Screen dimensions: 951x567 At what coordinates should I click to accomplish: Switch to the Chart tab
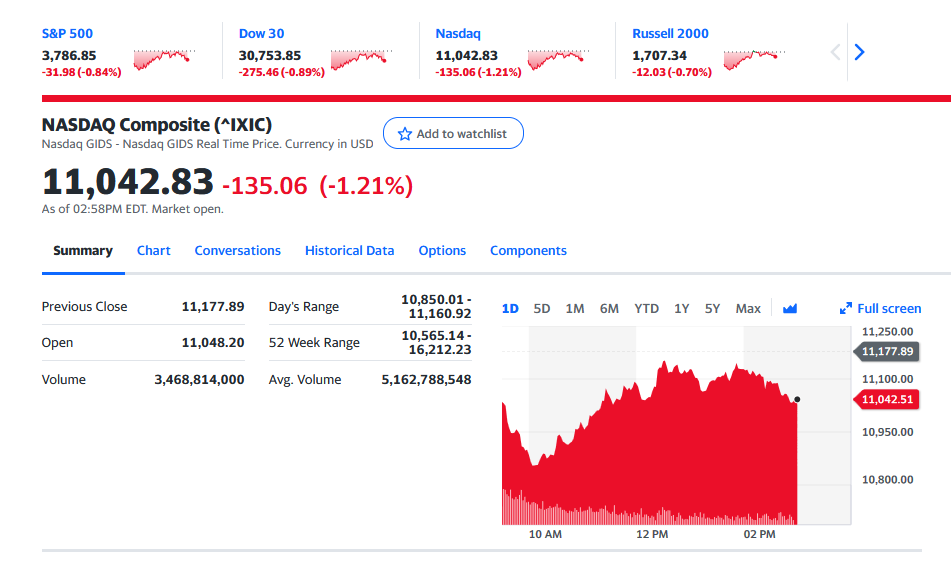click(153, 251)
